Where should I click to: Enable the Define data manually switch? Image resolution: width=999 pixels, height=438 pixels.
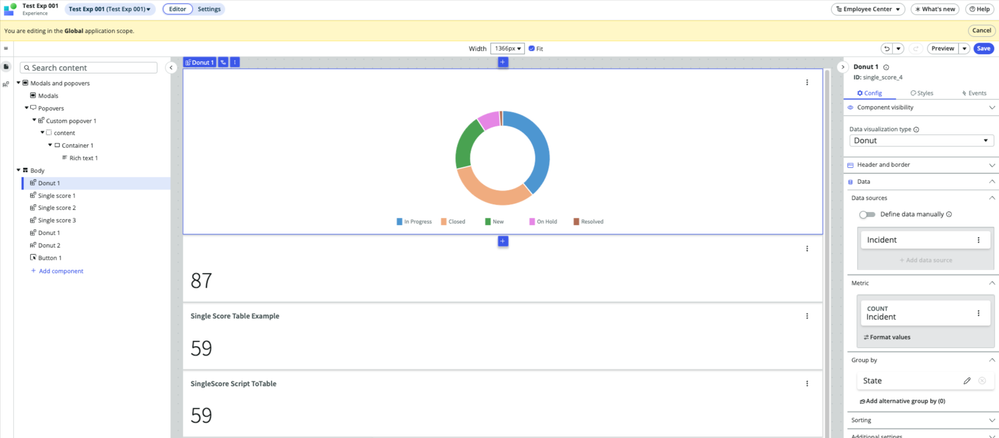pos(867,215)
